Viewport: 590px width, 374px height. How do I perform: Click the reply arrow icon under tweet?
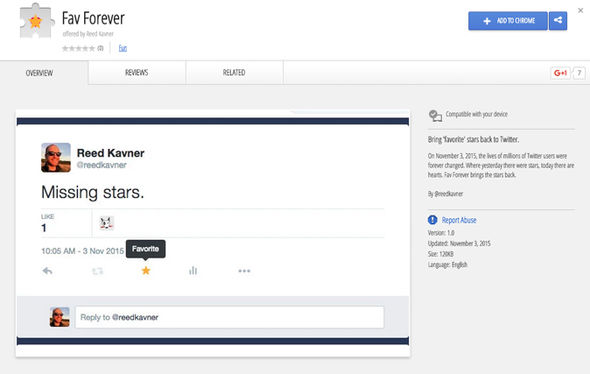point(47,271)
